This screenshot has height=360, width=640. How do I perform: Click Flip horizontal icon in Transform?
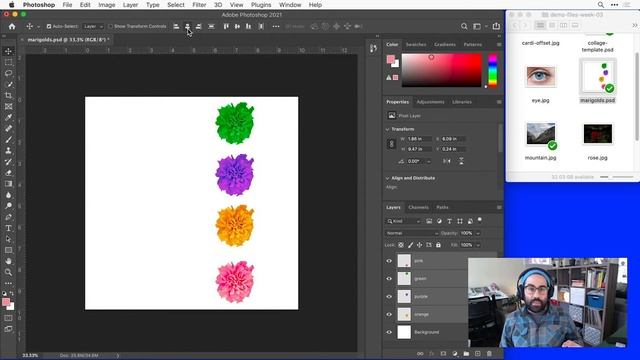point(447,161)
